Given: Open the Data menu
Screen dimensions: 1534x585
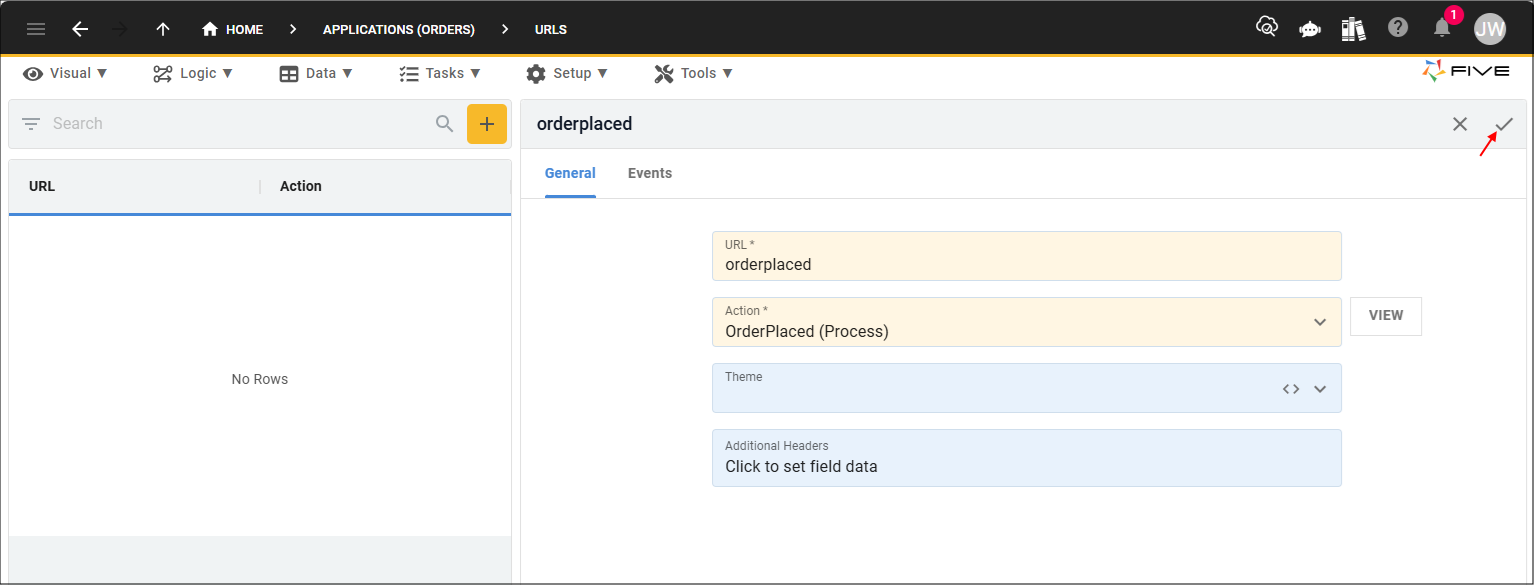Looking at the screenshot, I should [x=316, y=73].
